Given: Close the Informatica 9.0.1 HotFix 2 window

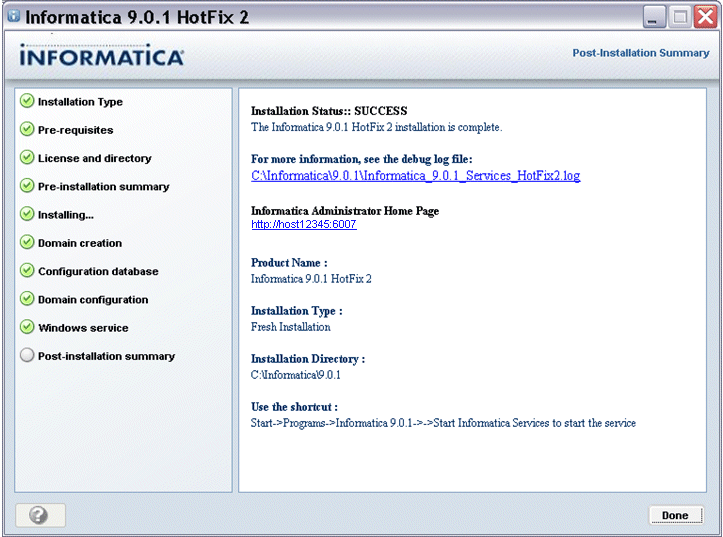Looking at the screenshot, I should pos(705,17).
